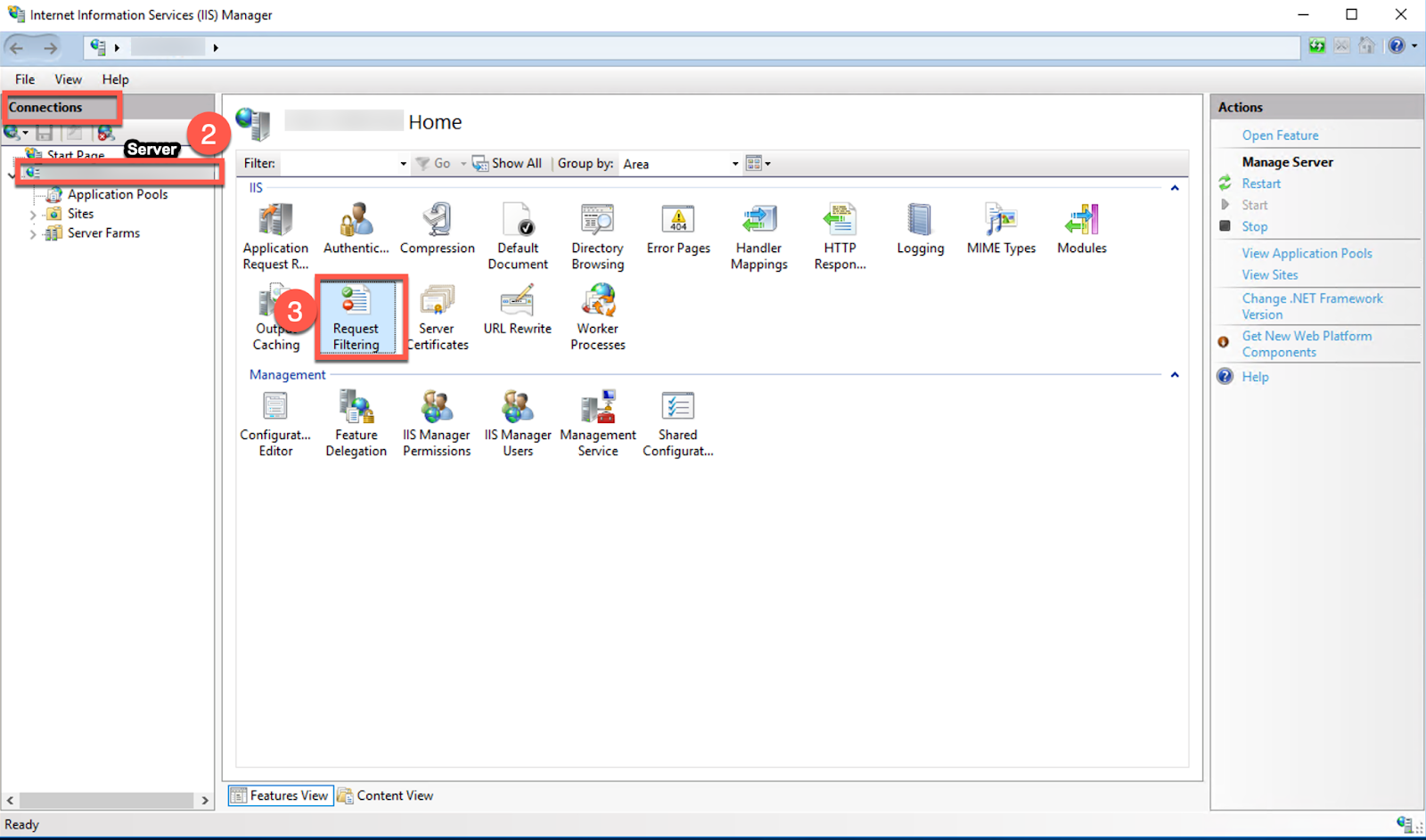The width and height of the screenshot is (1426, 840).
Task: Open the Group by Area dropdown
Action: 735,164
